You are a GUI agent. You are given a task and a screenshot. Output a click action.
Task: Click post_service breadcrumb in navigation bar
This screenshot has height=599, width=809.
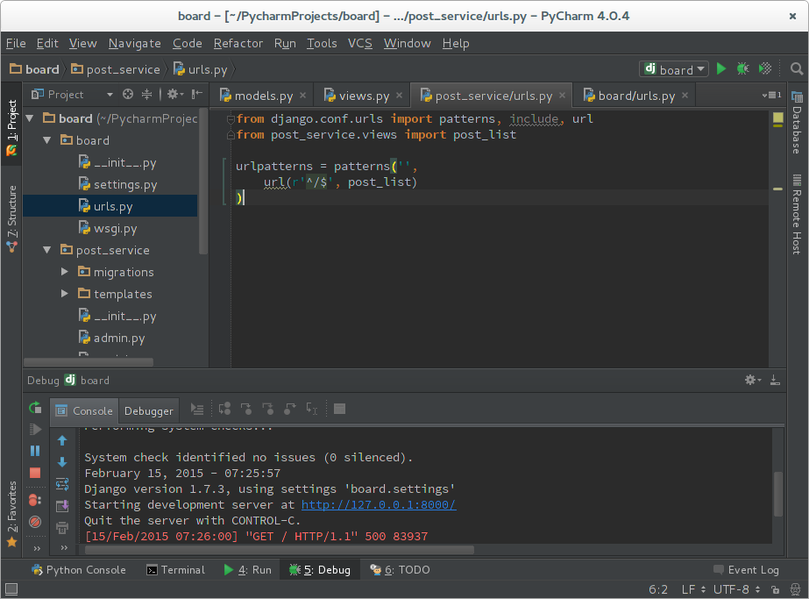[116, 69]
